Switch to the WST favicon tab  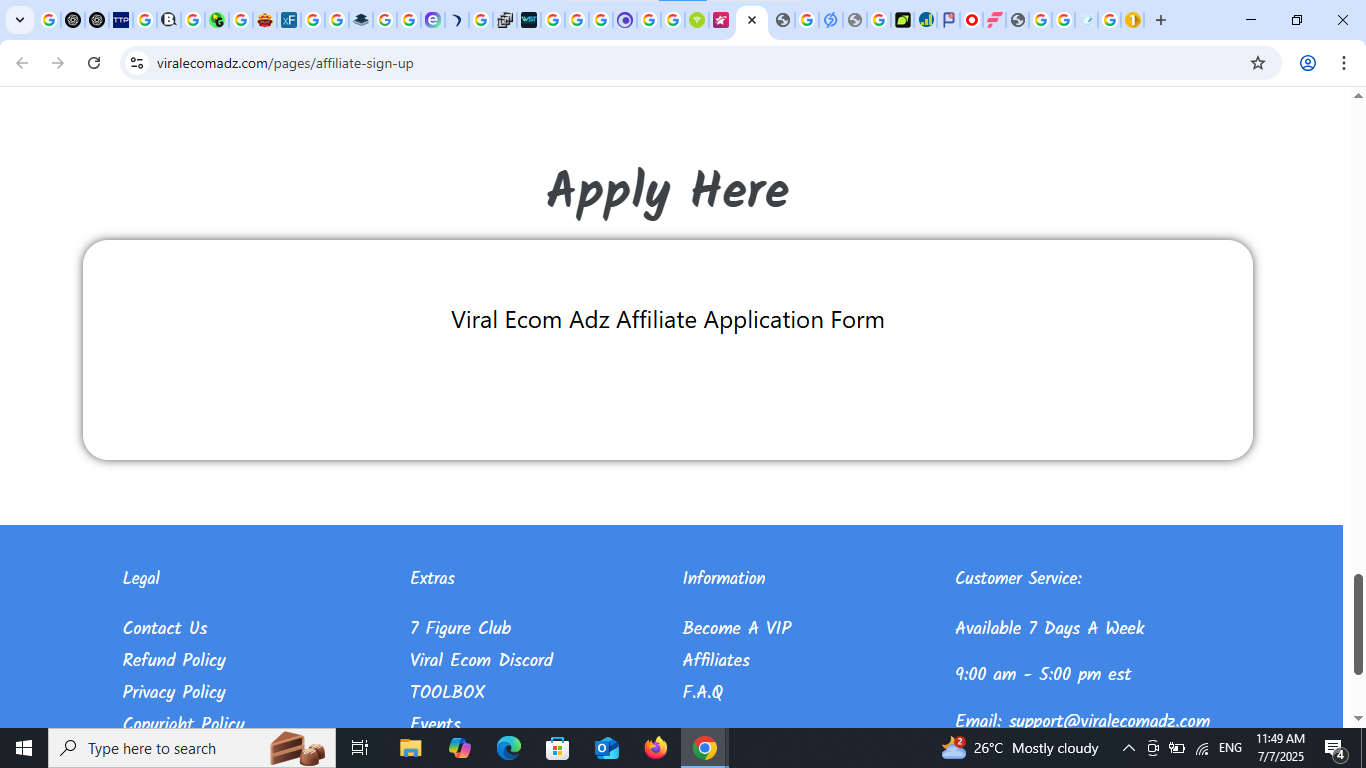[529, 20]
